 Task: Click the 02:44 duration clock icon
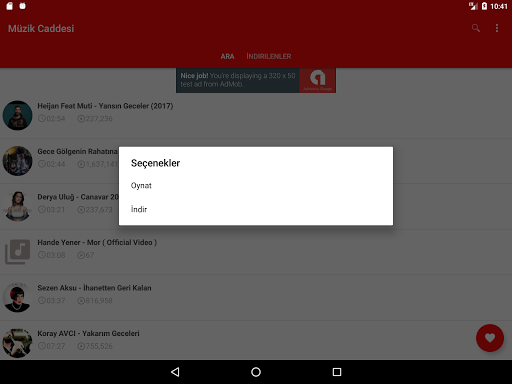pos(42,164)
